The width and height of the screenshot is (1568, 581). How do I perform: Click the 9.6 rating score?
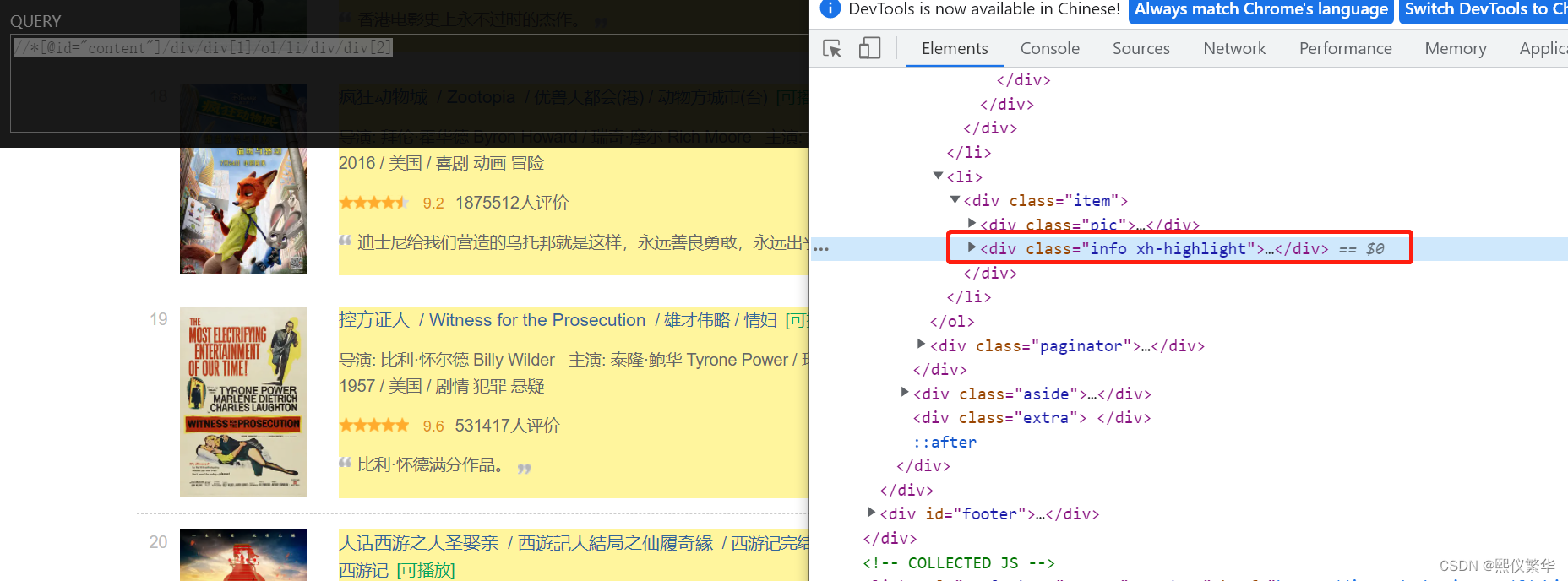coord(433,426)
